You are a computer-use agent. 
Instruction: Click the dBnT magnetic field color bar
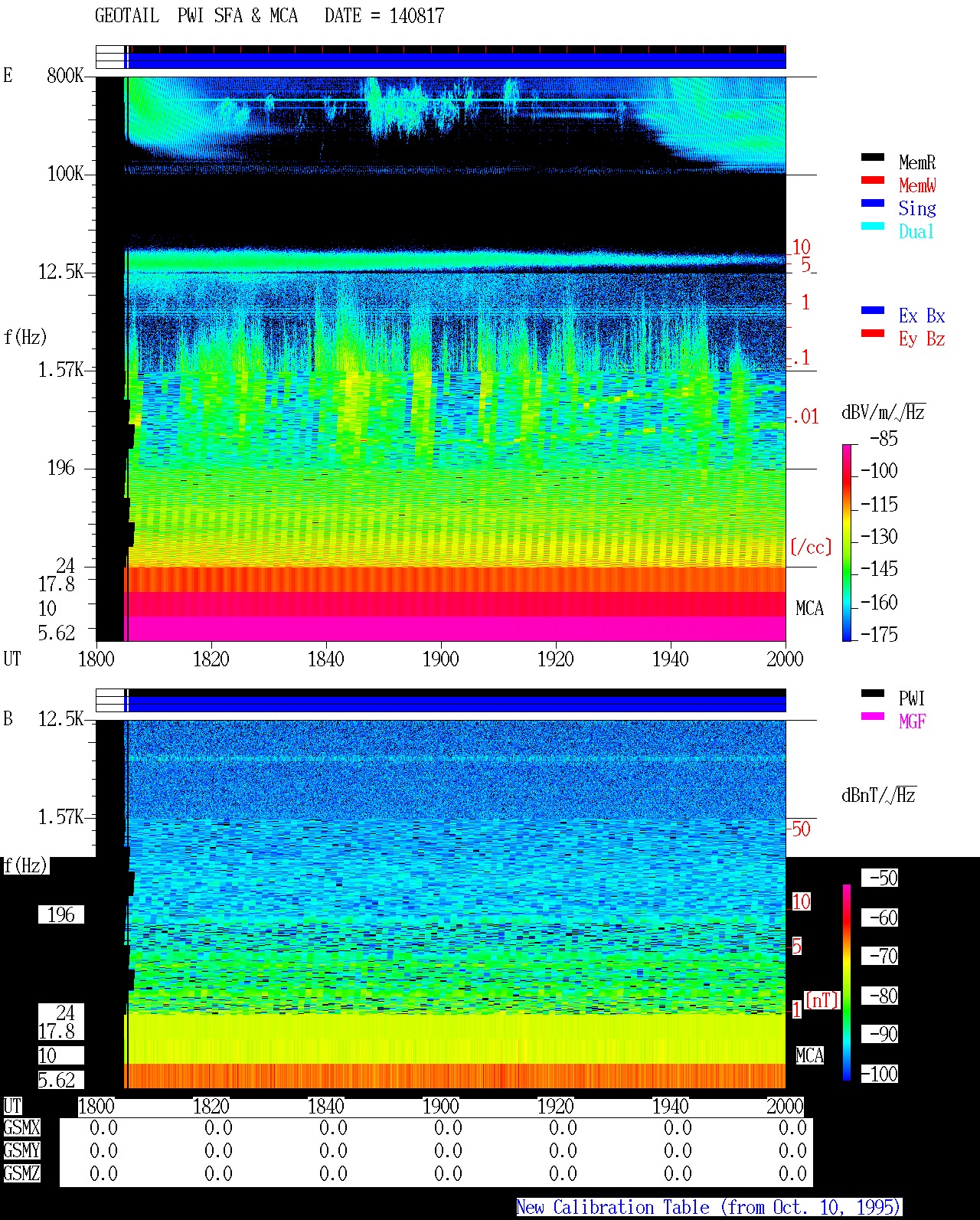pos(847,983)
